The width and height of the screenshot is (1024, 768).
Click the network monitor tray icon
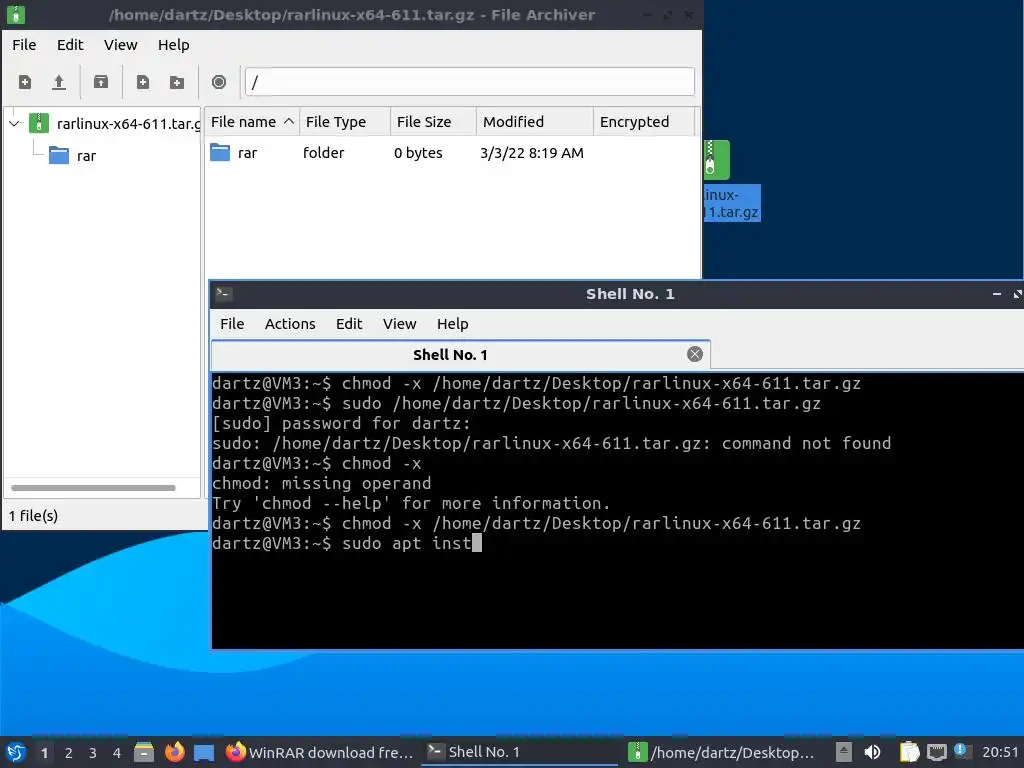click(936, 752)
